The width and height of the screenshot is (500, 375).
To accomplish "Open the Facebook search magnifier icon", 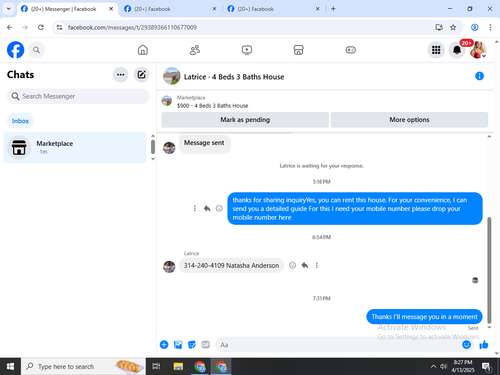I will 36,50.
